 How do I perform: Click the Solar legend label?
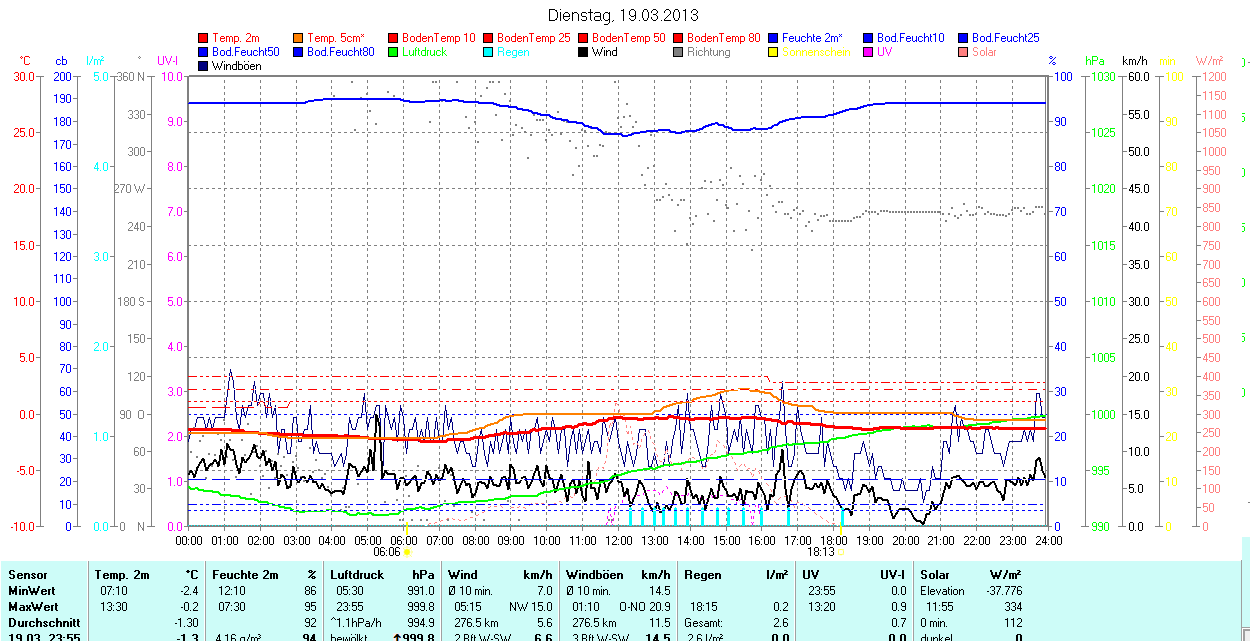tap(983, 52)
